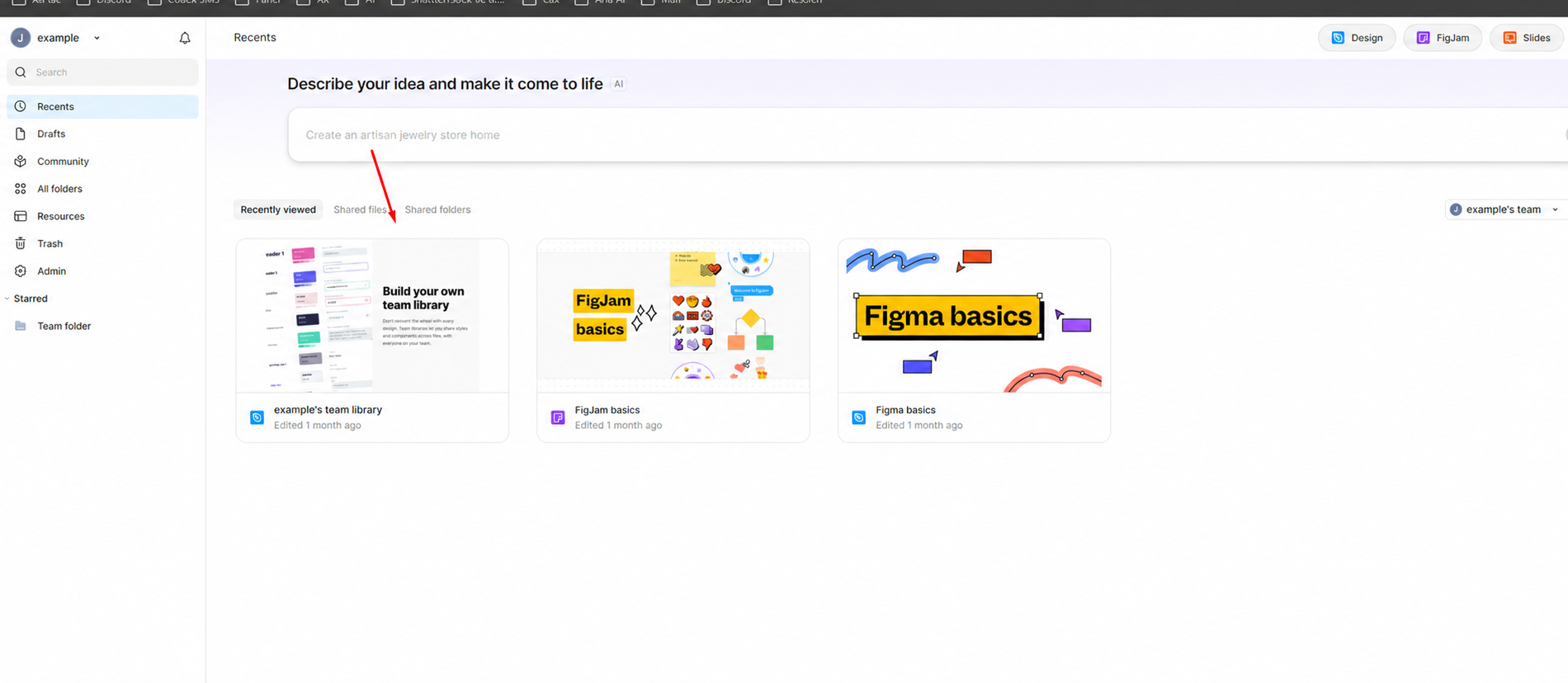Click the All folders grid icon
The height and width of the screenshot is (683, 1568).
tap(21, 189)
